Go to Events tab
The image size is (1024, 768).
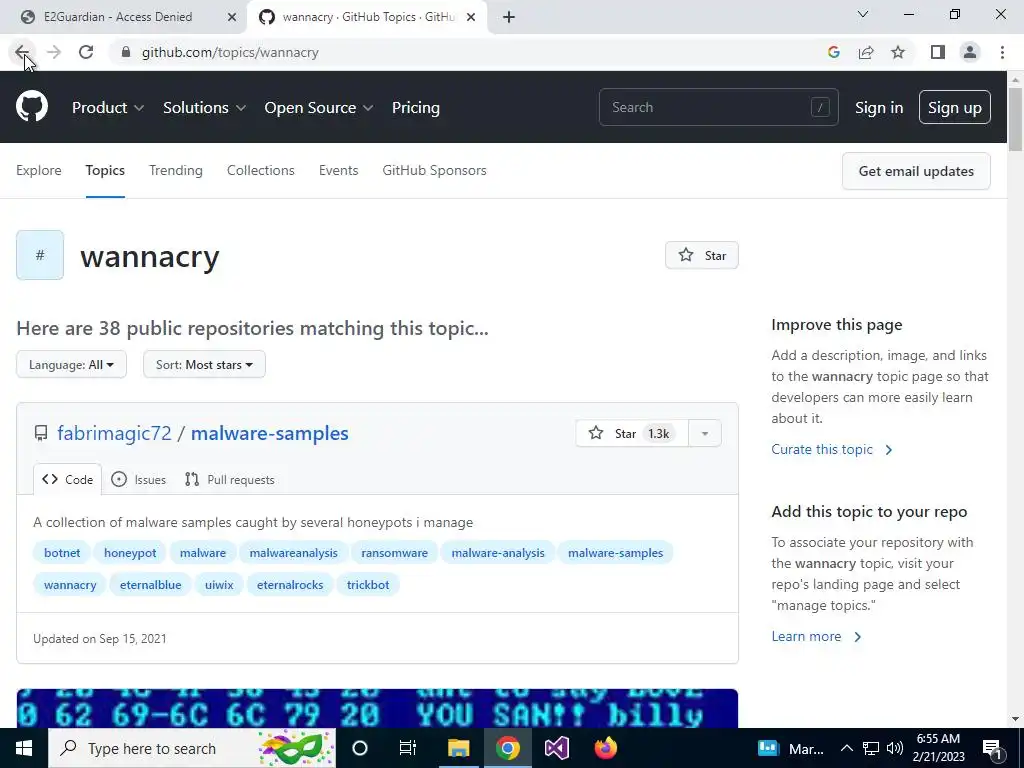[x=338, y=170]
